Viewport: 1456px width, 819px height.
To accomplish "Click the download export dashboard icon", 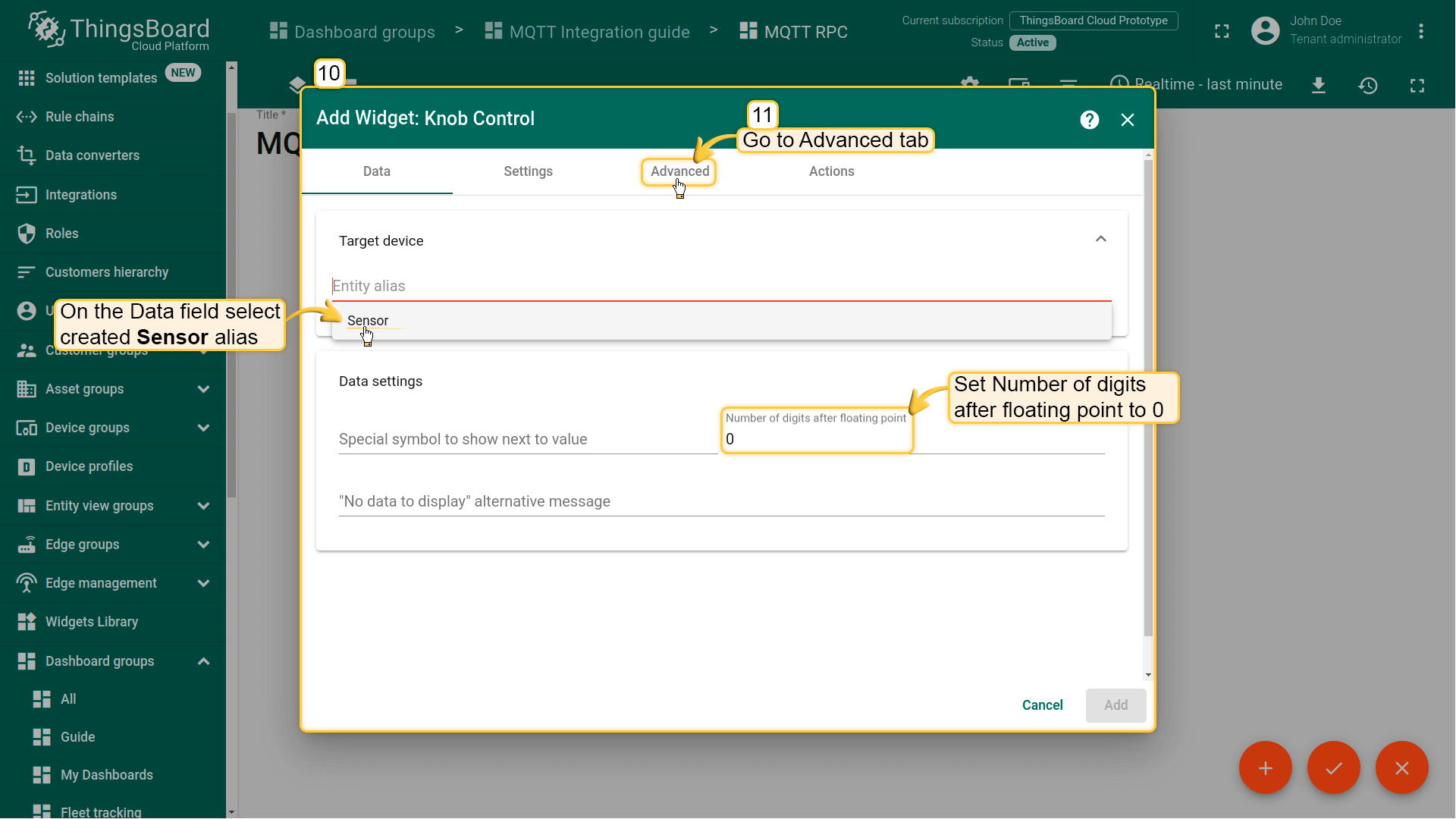I will [1319, 85].
